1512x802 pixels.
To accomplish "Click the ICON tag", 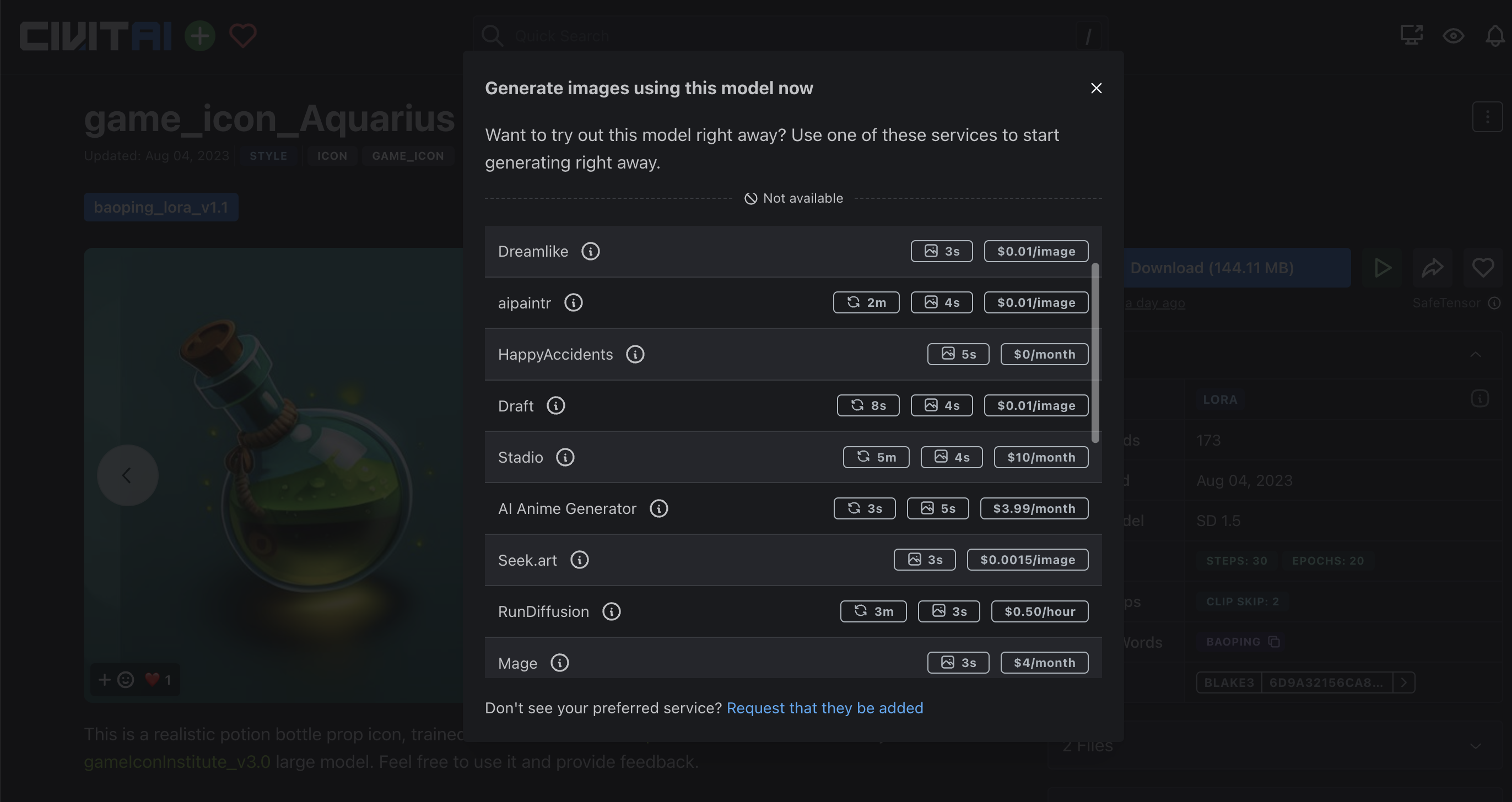I will [332, 155].
